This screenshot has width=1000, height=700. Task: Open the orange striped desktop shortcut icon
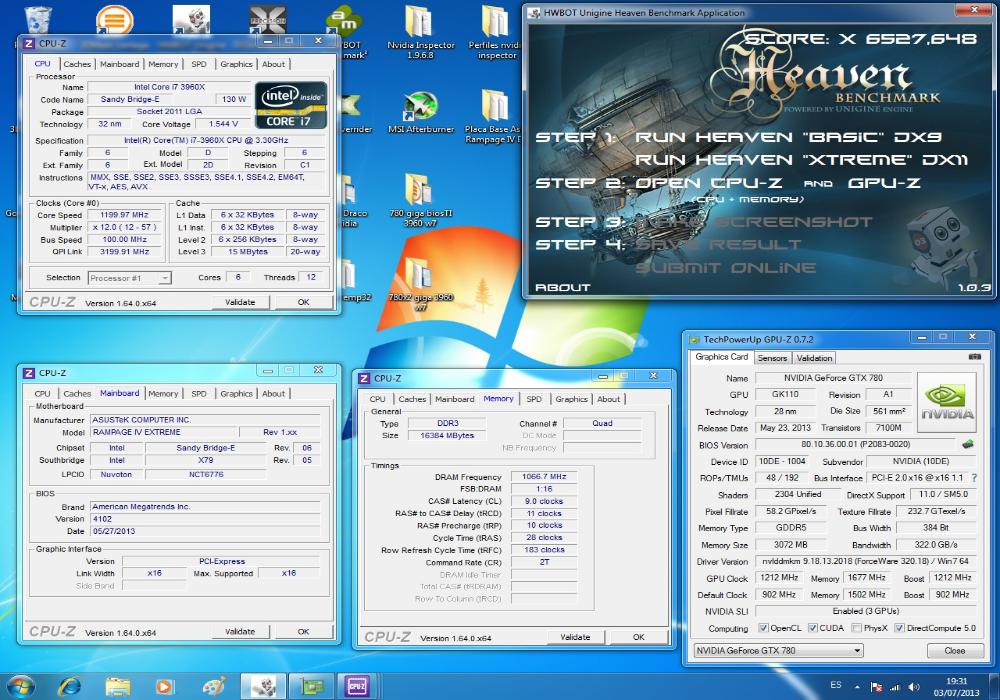pos(115,19)
